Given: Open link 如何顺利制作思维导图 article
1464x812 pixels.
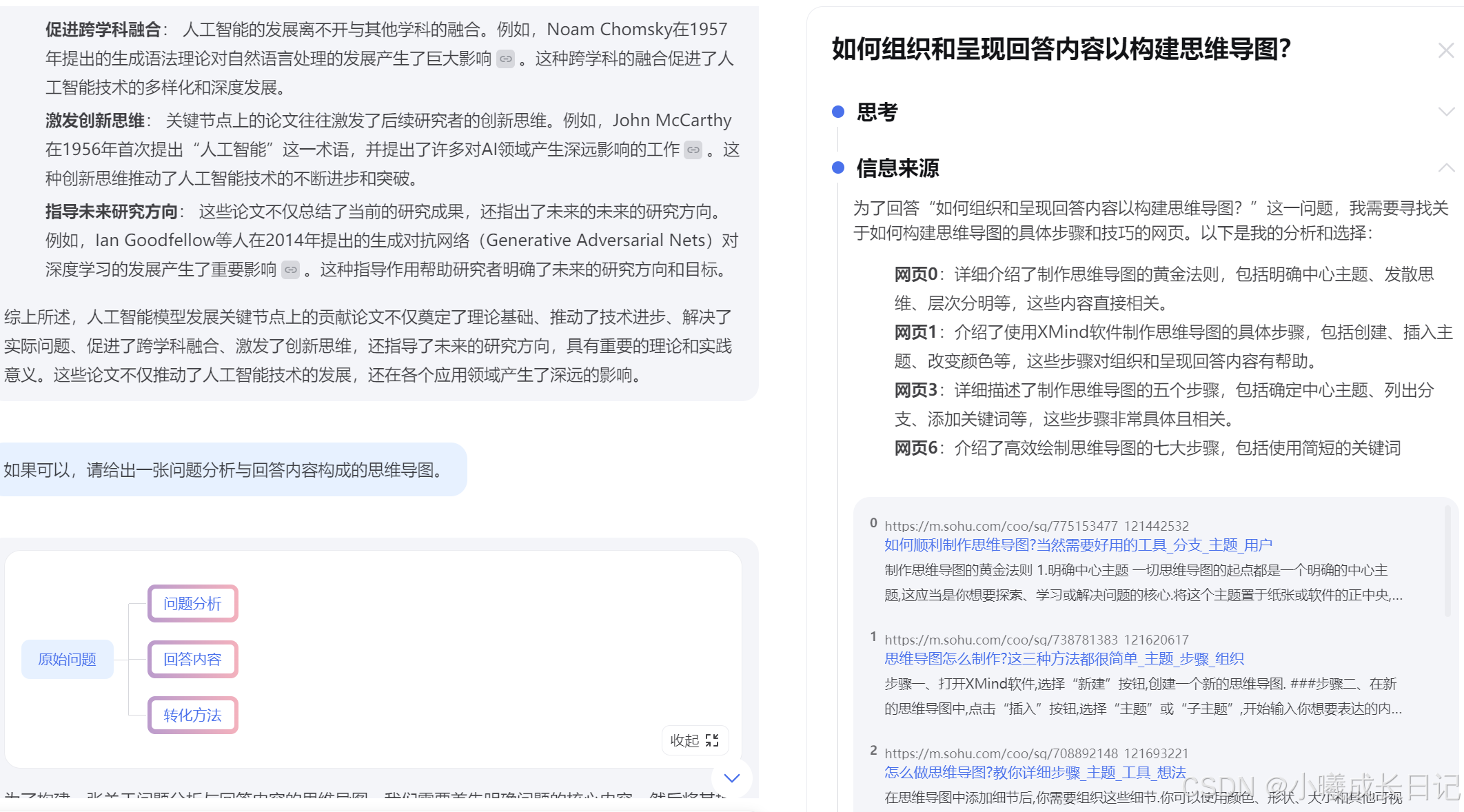Looking at the screenshot, I should pos(1078,545).
